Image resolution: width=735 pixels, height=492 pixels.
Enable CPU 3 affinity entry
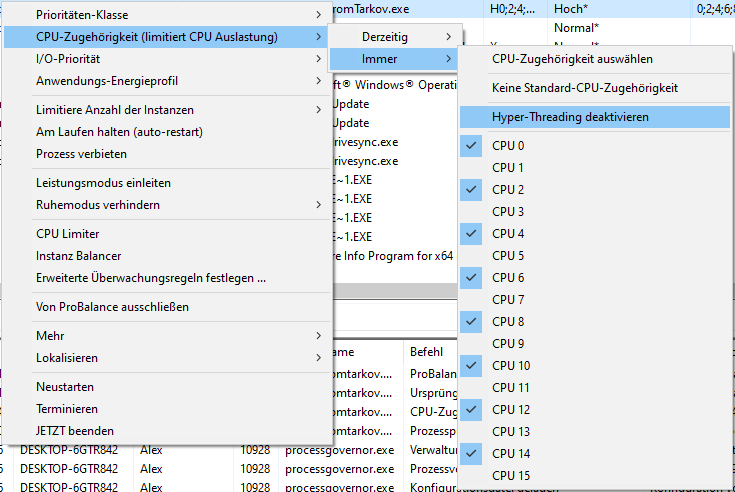click(594, 212)
